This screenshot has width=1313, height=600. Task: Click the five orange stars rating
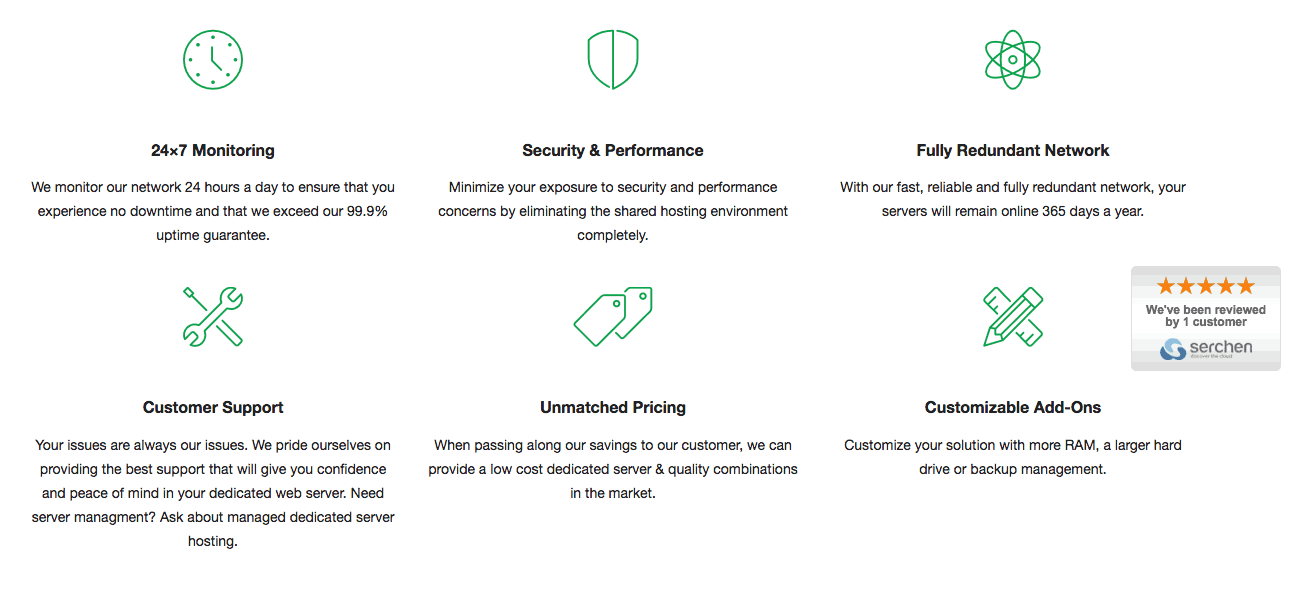1206,286
